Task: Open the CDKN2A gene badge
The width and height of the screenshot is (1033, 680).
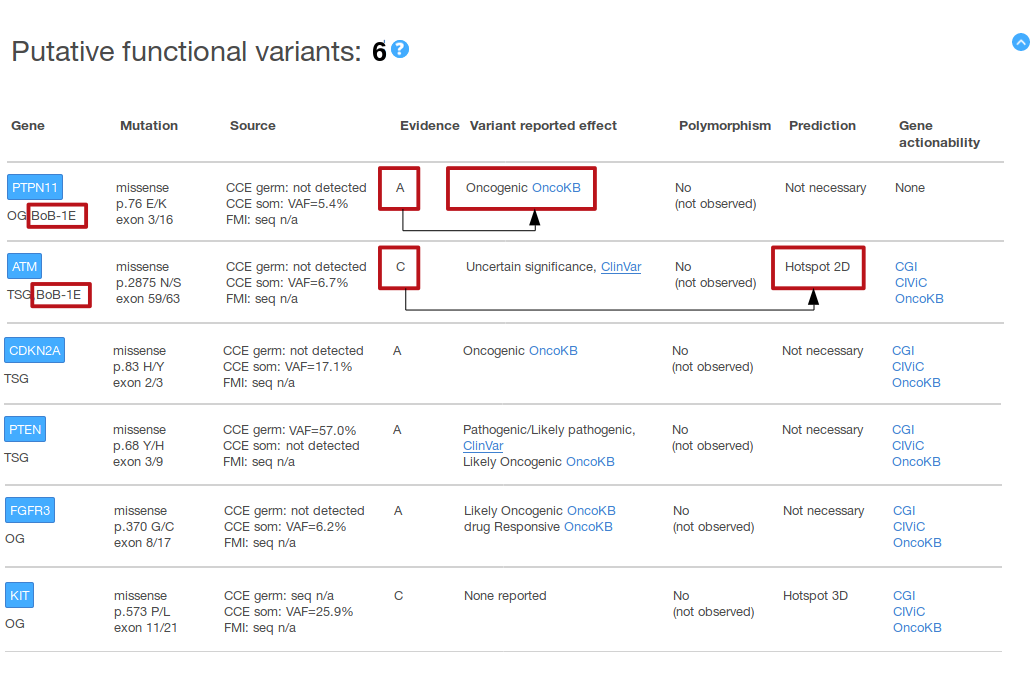Action: (34, 350)
